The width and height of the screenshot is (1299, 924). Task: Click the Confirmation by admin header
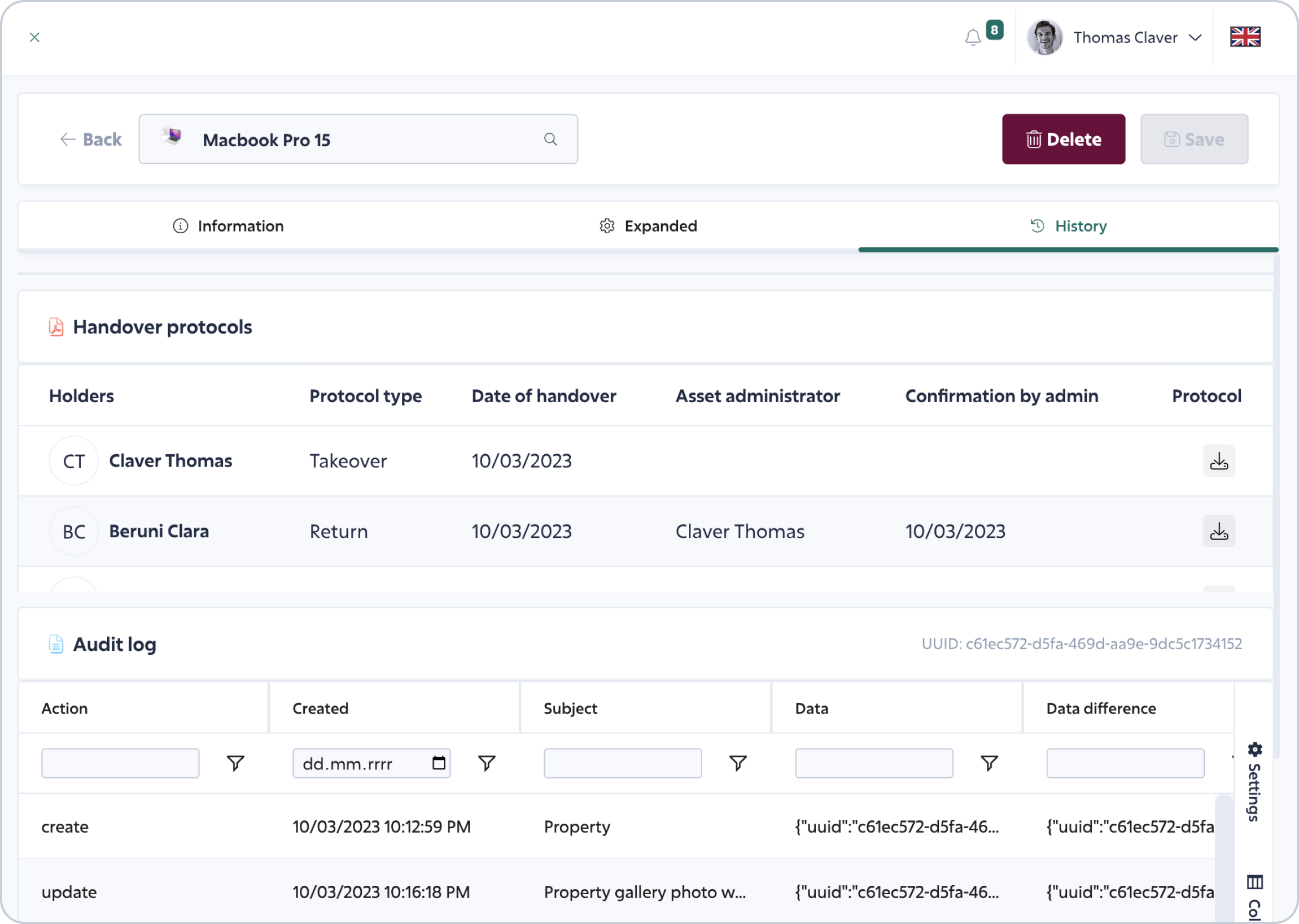(x=1002, y=396)
